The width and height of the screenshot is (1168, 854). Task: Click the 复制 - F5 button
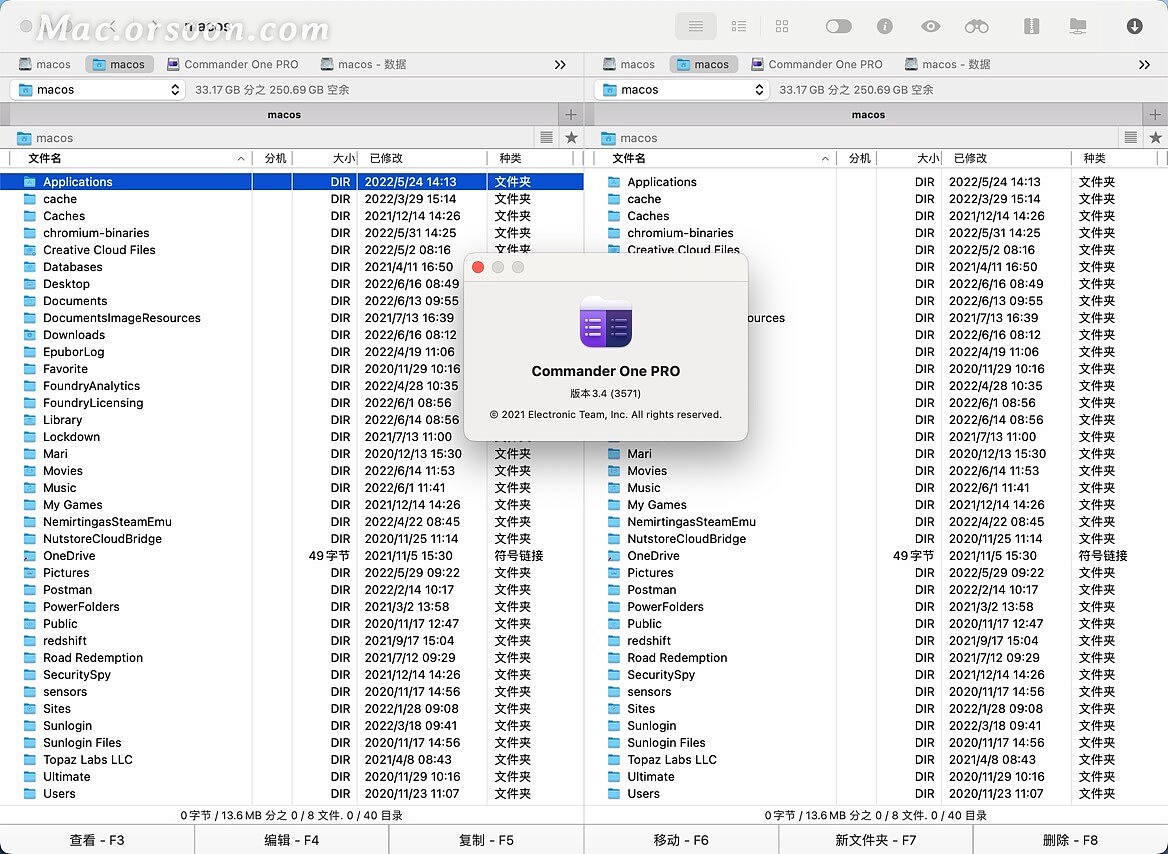tap(486, 840)
